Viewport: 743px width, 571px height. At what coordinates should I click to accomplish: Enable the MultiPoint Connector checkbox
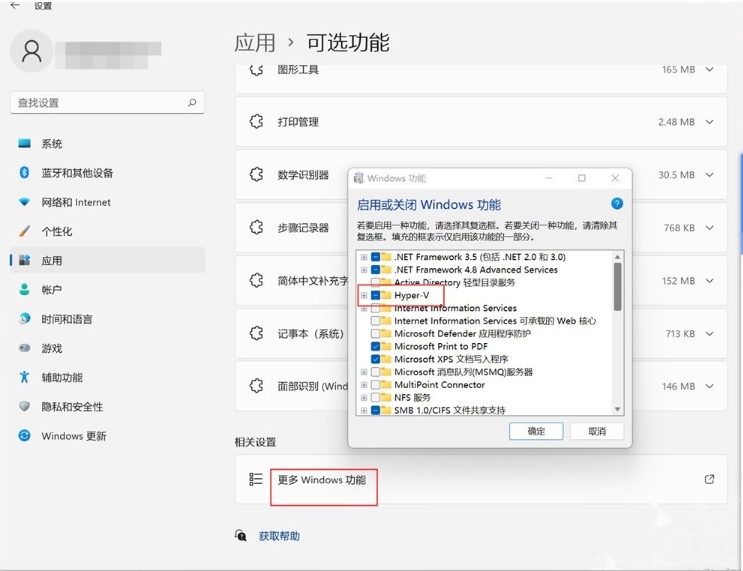376,384
